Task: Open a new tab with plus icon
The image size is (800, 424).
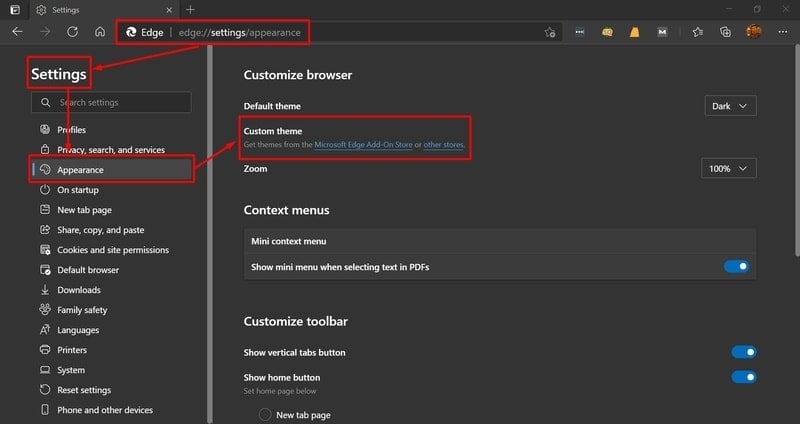Action: point(190,10)
